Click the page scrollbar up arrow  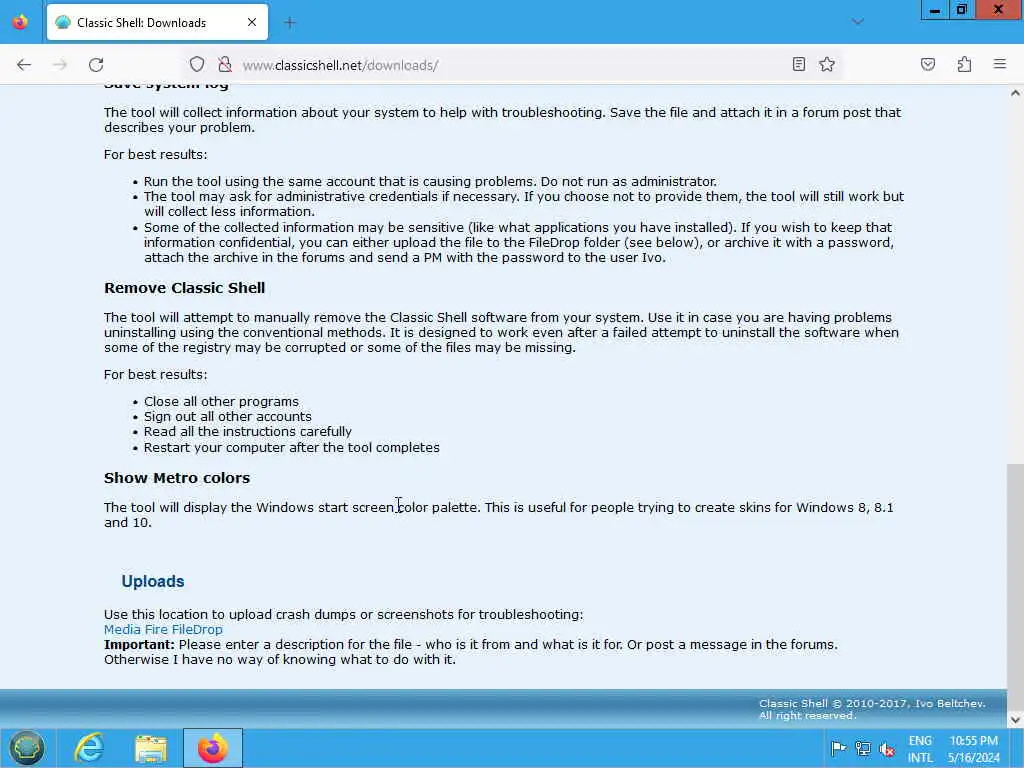[x=1016, y=93]
